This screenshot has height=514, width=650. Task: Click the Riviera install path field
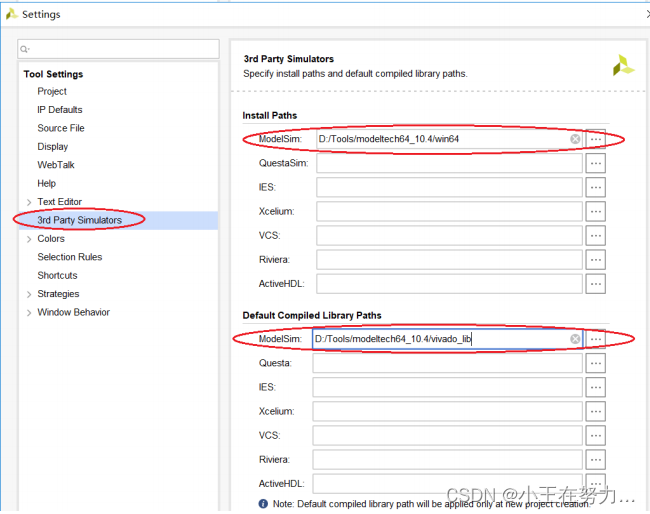coord(449,259)
